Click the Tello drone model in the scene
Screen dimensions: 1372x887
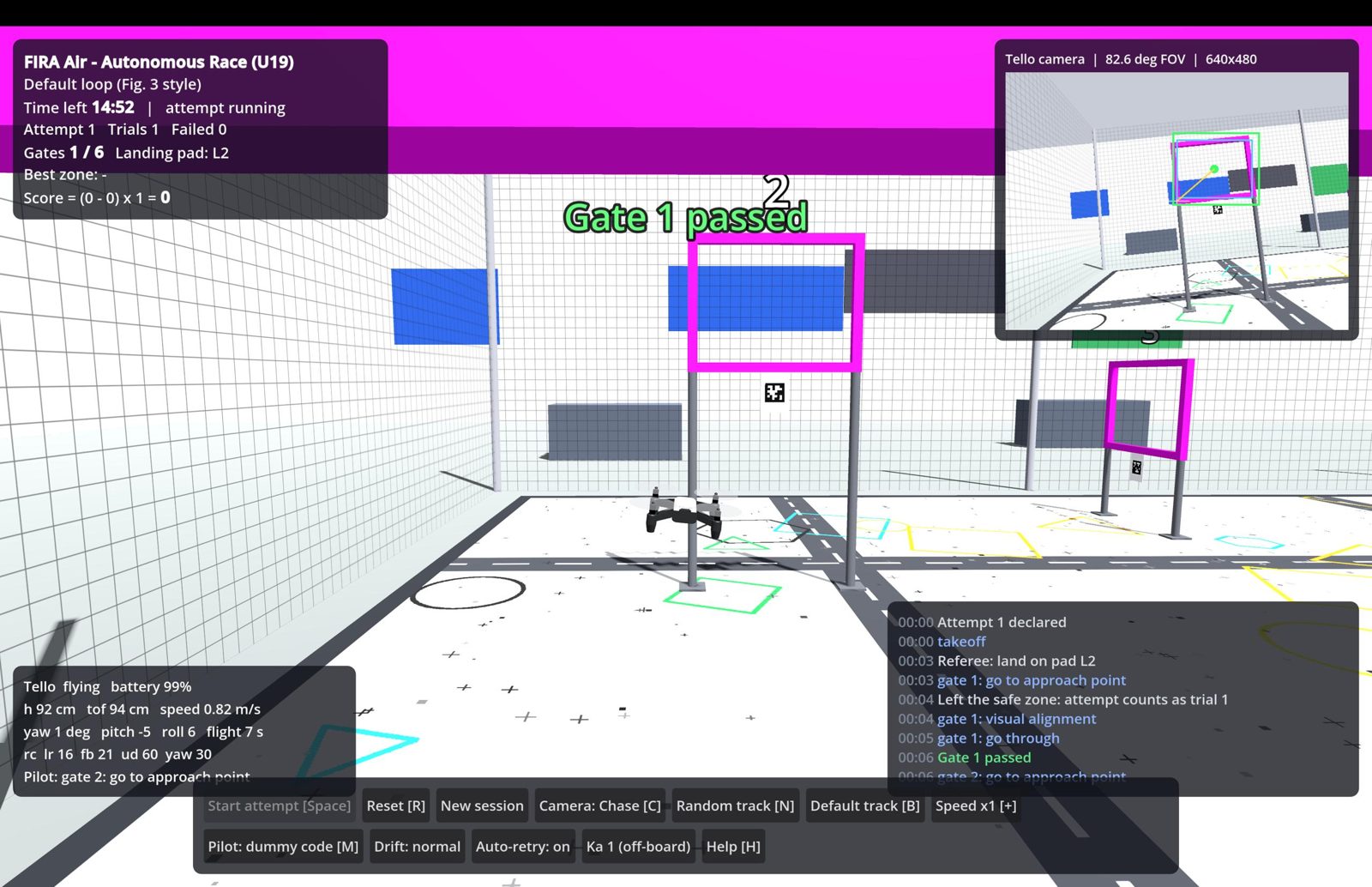[x=683, y=513]
